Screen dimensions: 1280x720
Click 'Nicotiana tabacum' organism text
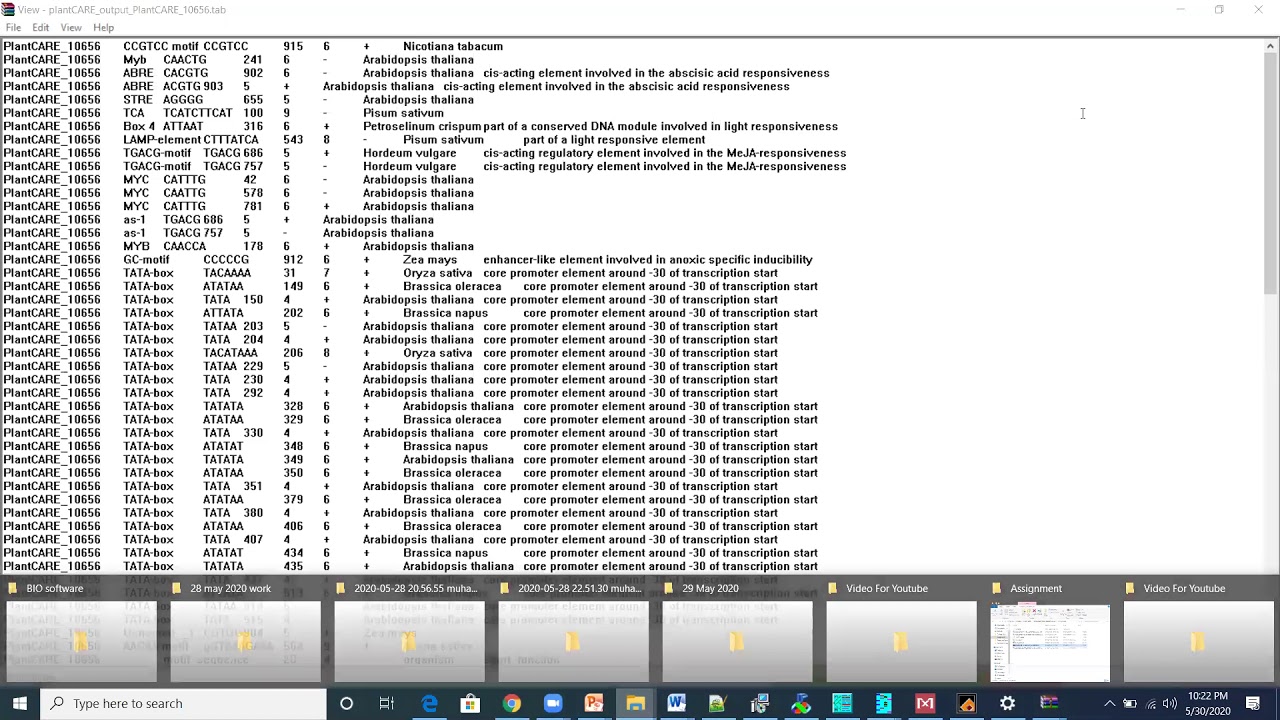[453, 46]
